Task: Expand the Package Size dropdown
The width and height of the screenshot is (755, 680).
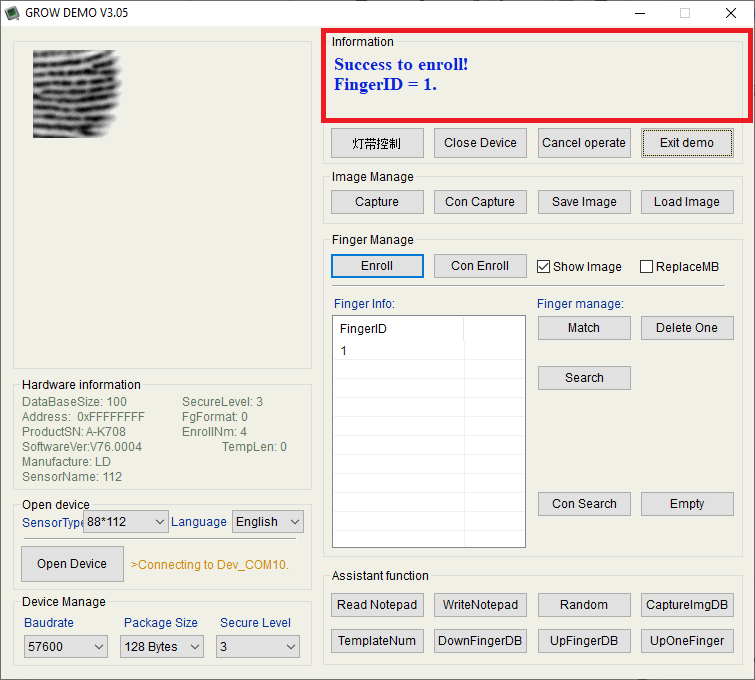Action: click(x=162, y=647)
